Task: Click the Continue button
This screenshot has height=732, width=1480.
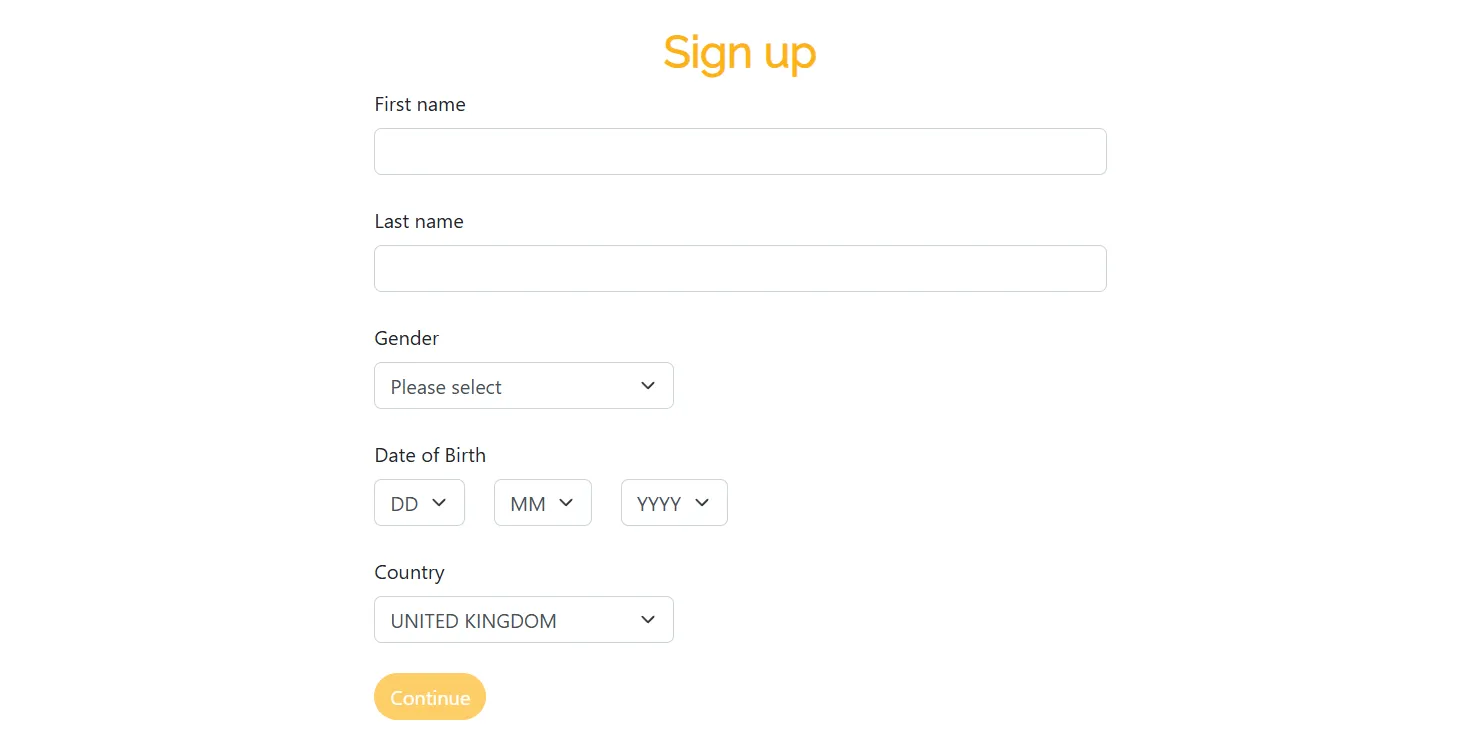Action: tap(430, 697)
